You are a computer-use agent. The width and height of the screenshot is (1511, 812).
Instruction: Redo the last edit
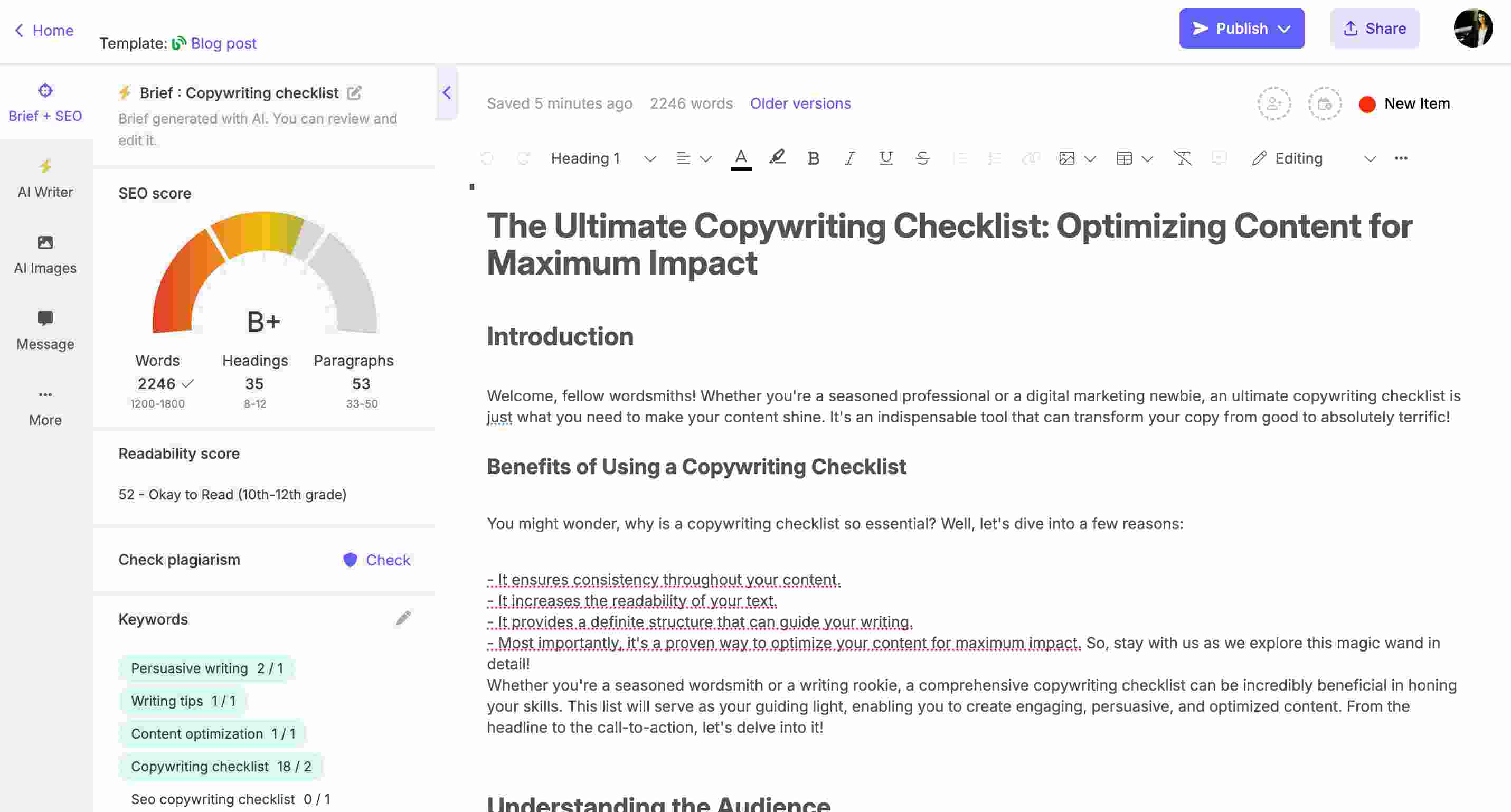pyautogui.click(x=523, y=158)
